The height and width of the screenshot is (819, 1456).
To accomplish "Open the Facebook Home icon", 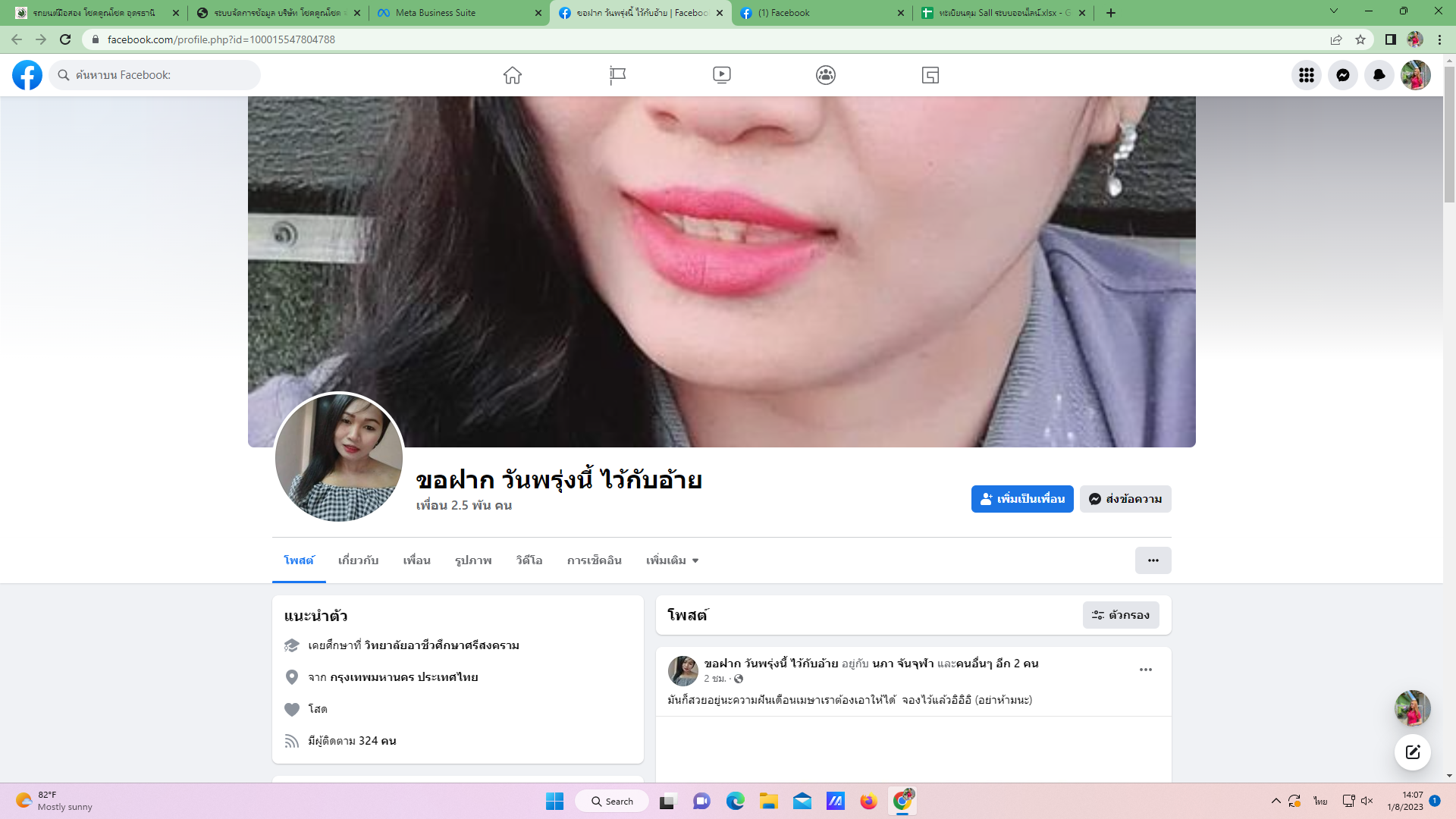I will (513, 75).
